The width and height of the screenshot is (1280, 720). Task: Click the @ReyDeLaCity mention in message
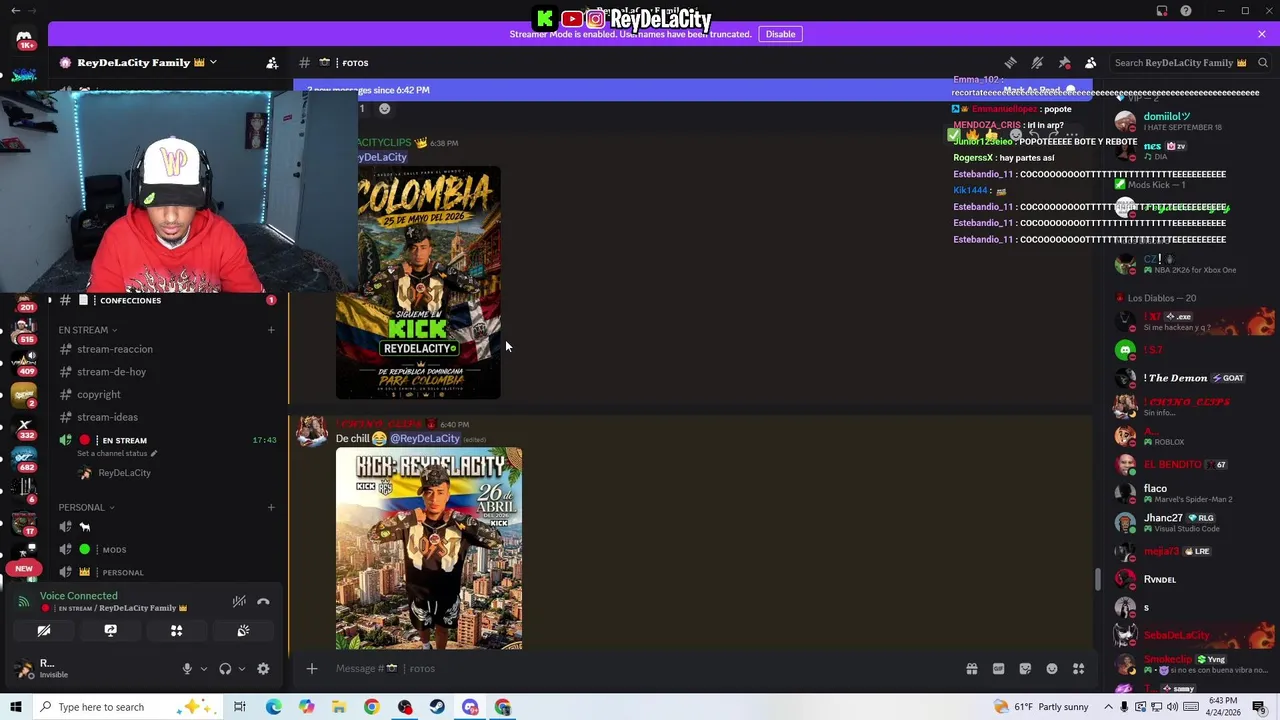[x=425, y=439]
